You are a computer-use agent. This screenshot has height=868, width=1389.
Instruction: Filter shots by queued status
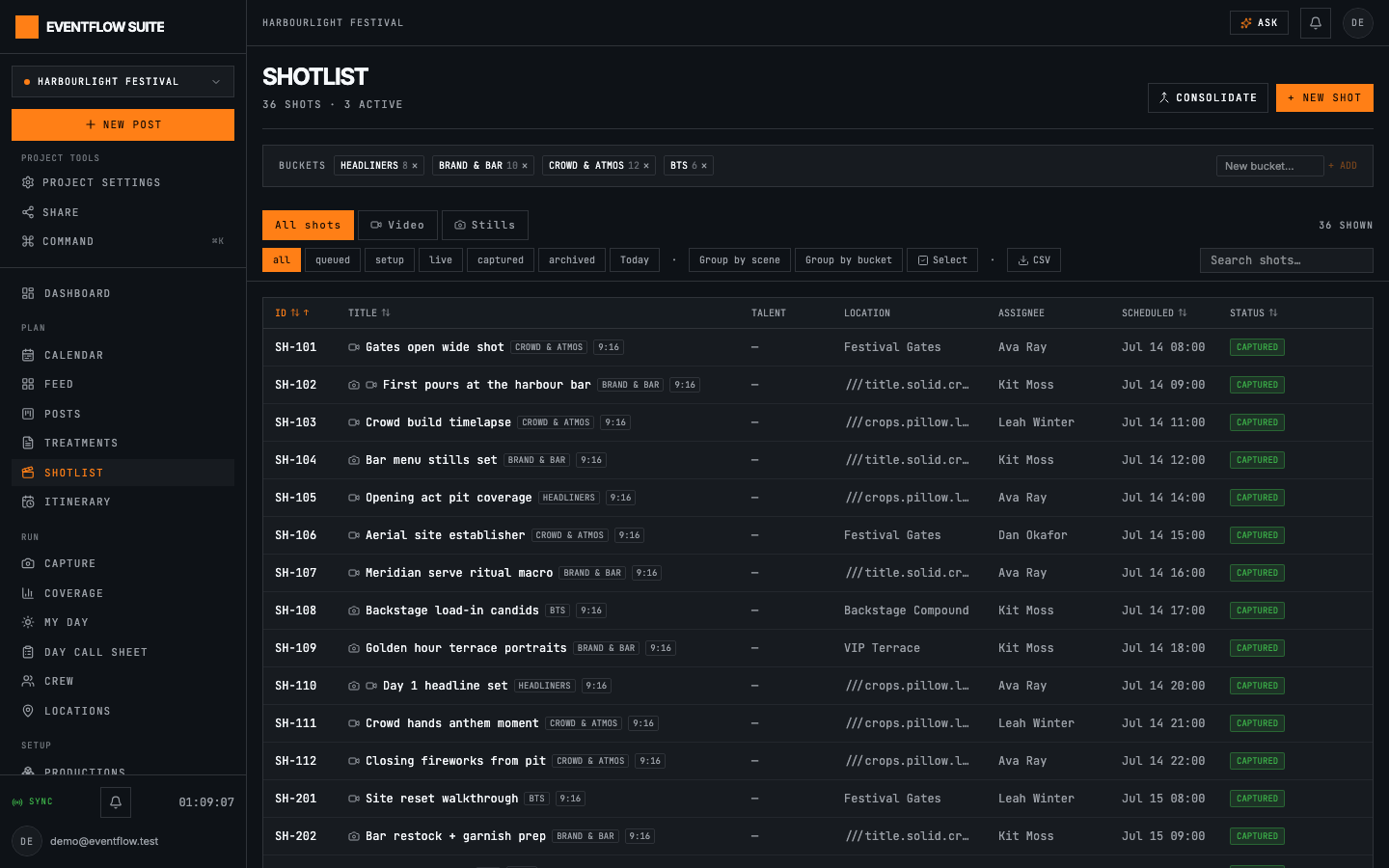pos(333,260)
